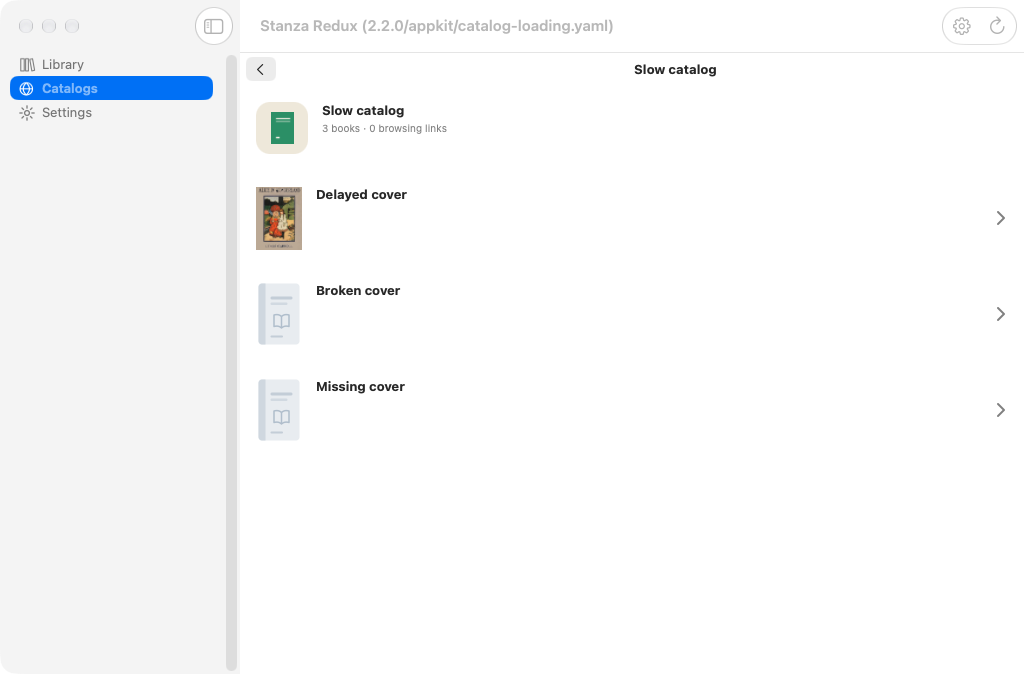The width and height of the screenshot is (1024, 674).
Task: Click the Catalogs globe icon
Action: (x=27, y=88)
